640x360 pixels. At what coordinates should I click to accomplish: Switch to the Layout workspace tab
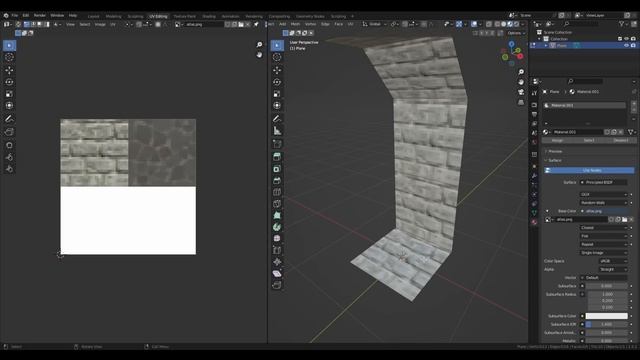click(x=93, y=16)
